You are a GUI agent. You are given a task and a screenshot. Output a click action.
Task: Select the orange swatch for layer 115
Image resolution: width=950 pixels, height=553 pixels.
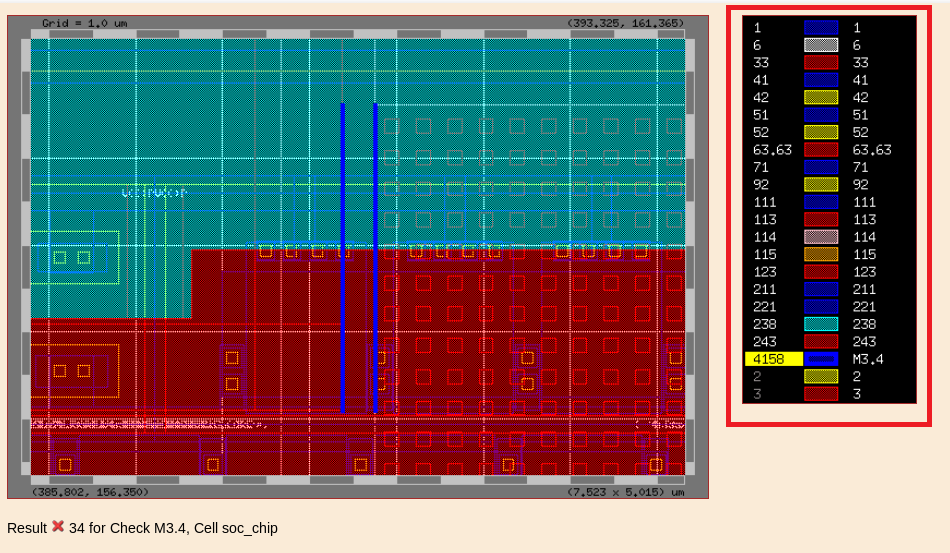tap(821, 255)
